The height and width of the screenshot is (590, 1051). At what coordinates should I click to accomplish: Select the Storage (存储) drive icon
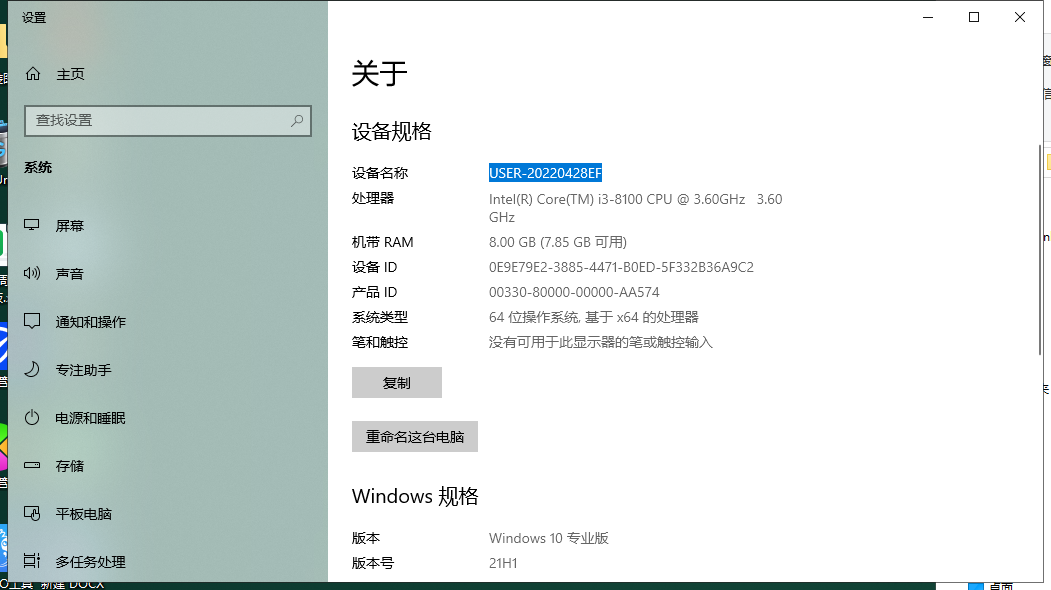[33, 466]
